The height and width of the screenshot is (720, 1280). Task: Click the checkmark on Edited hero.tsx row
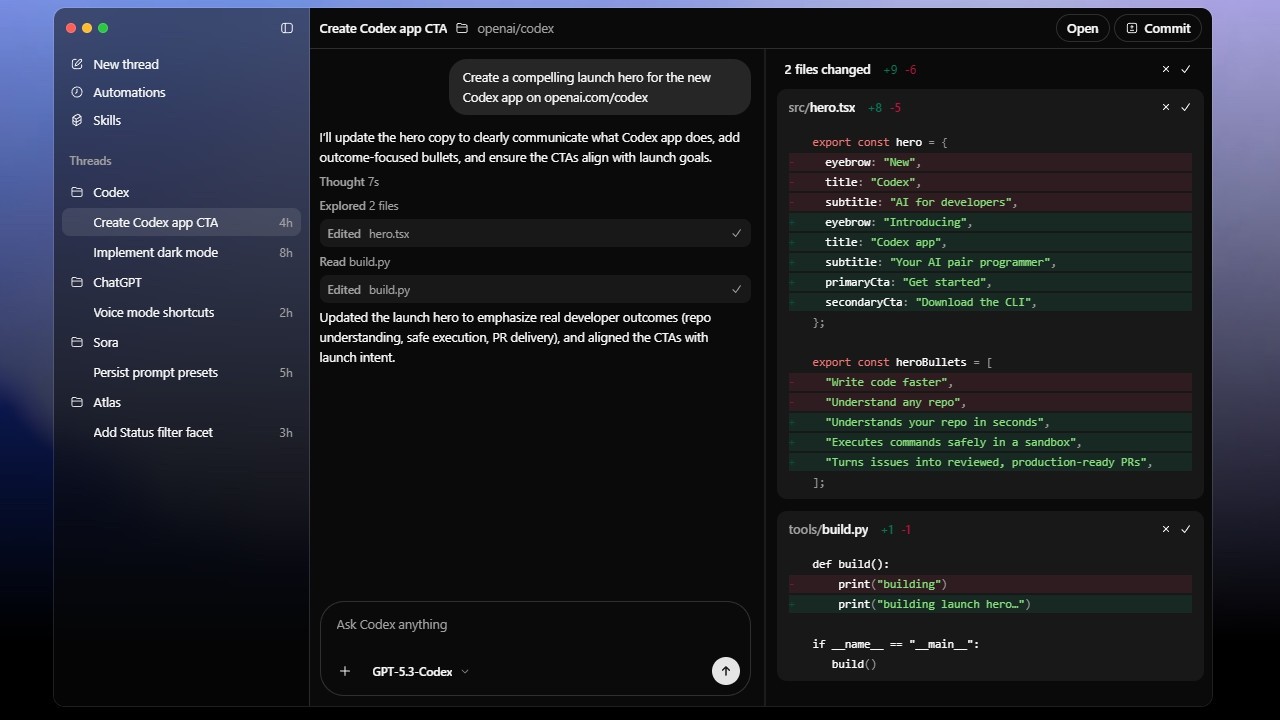(737, 233)
